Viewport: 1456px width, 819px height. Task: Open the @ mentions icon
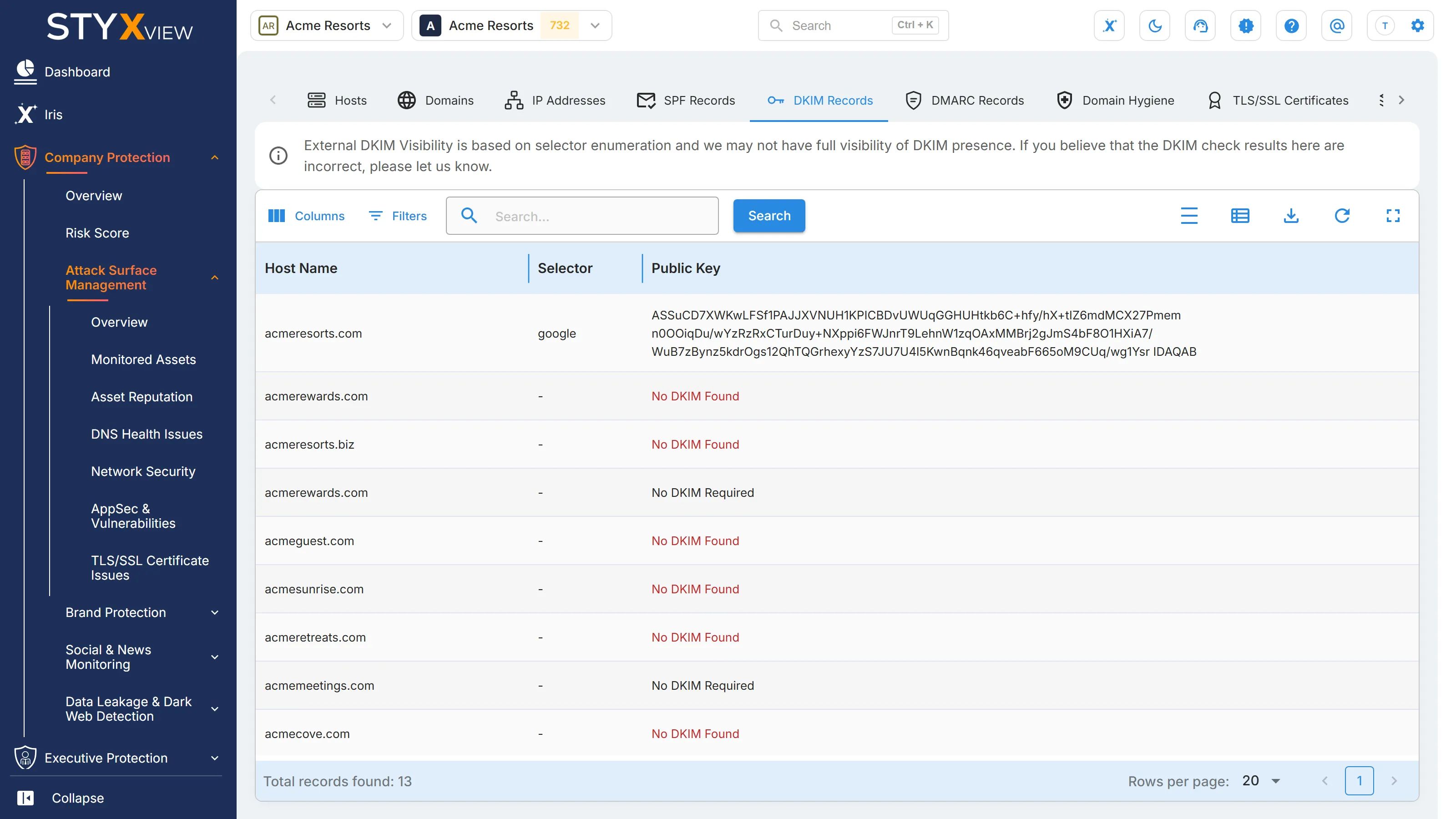1337,25
